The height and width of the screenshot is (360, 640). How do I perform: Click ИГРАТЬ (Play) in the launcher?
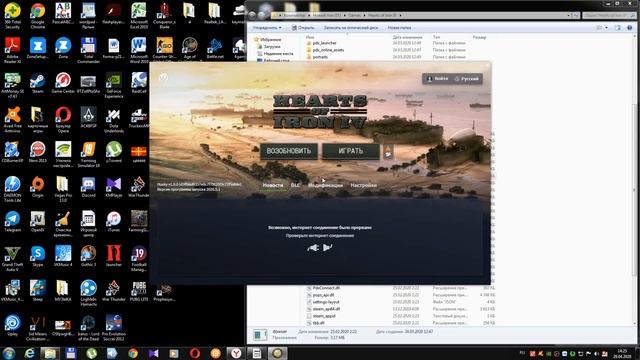[351, 151]
